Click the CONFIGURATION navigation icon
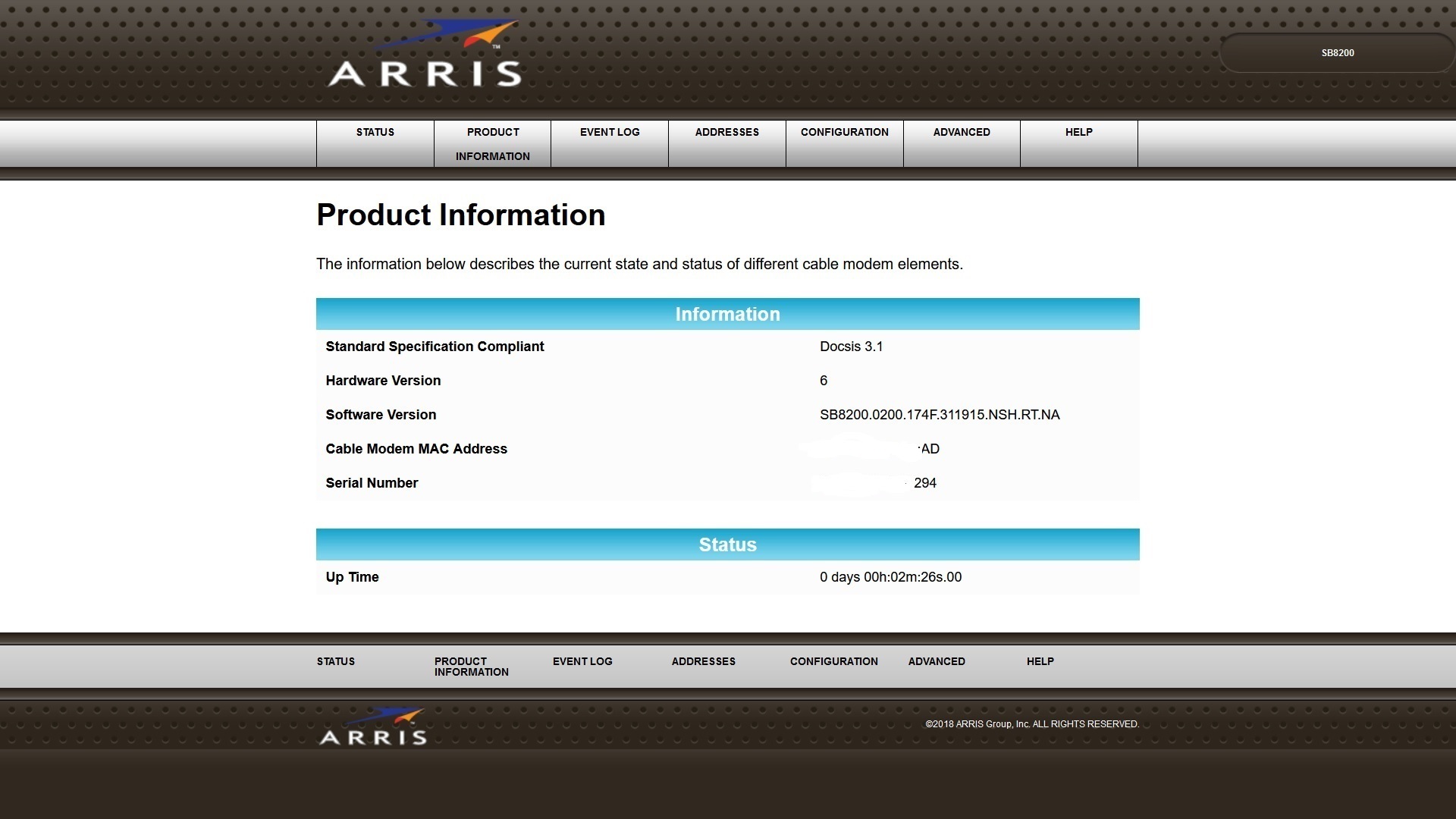 843,132
